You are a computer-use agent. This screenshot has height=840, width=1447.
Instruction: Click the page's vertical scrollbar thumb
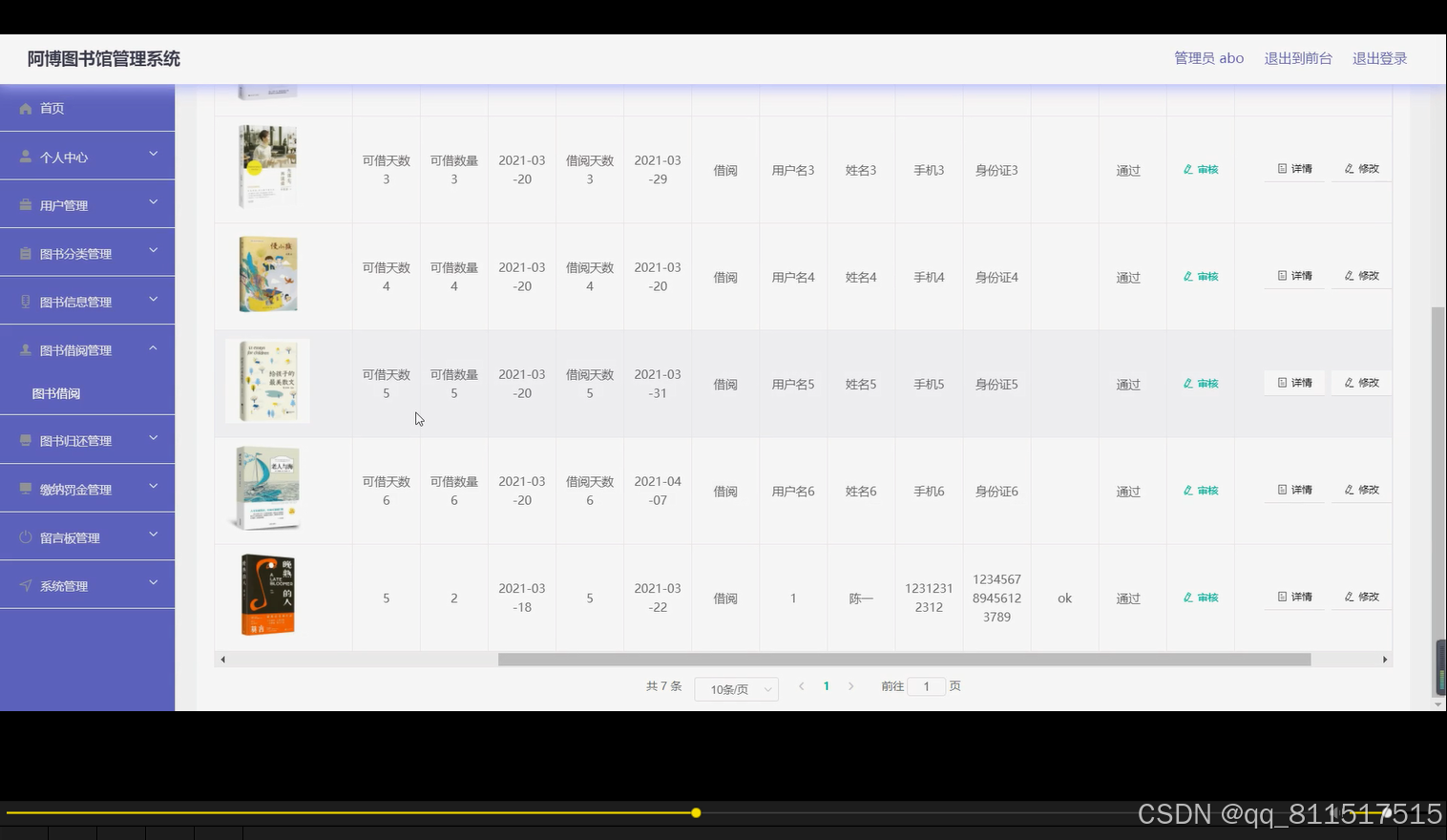click(1438, 501)
